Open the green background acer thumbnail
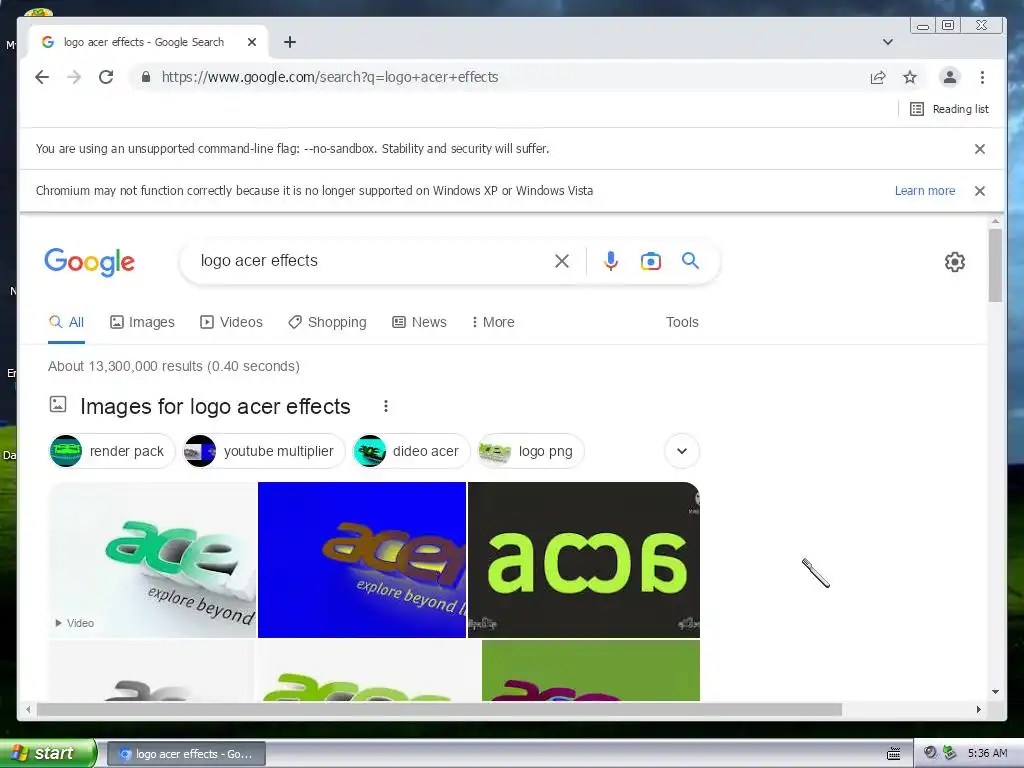The width and height of the screenshot is (1024, 768). pos(590,670)
